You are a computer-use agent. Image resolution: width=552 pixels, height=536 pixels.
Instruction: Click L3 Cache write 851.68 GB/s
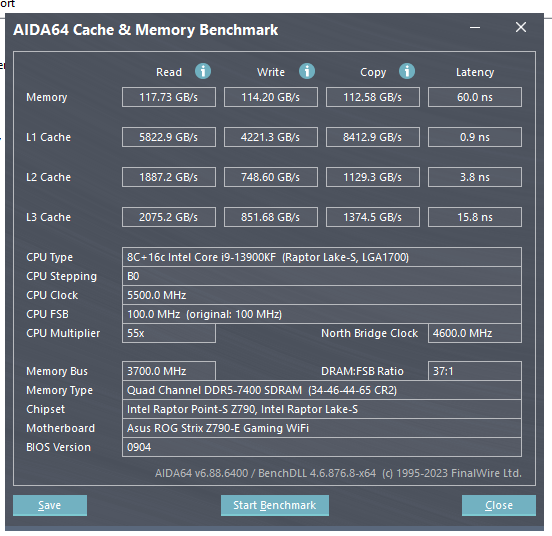[271, 217]
